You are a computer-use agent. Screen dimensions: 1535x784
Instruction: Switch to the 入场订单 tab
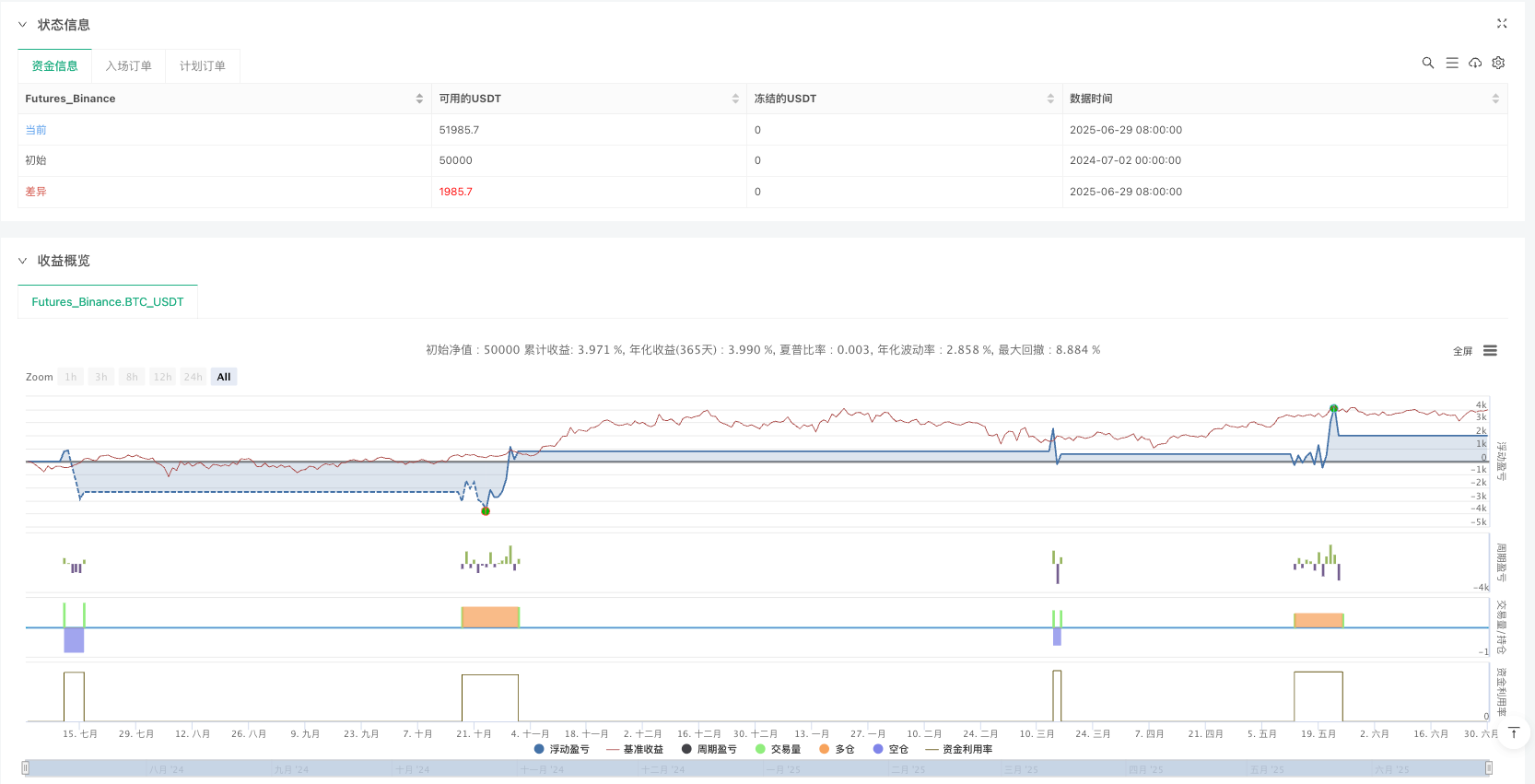click(128, 66)
